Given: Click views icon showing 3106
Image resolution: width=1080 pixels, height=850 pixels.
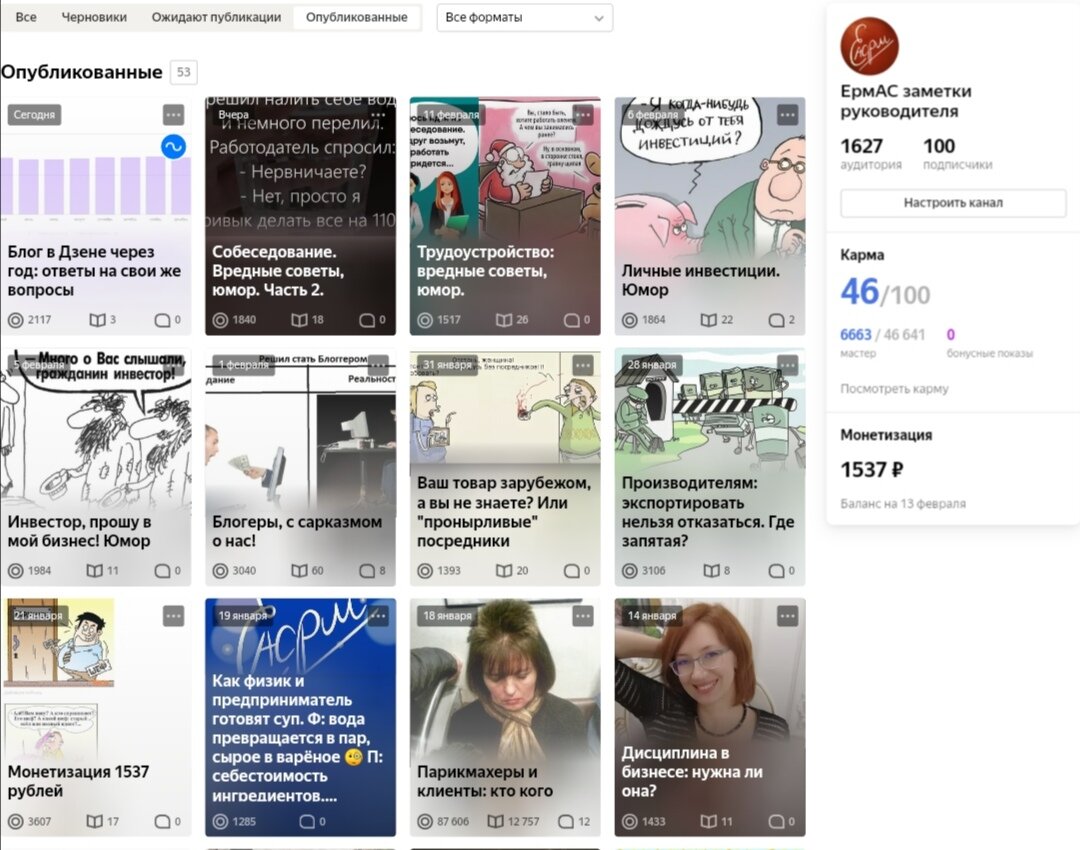Looking at the screenshot, I should [x=630, y=570].
